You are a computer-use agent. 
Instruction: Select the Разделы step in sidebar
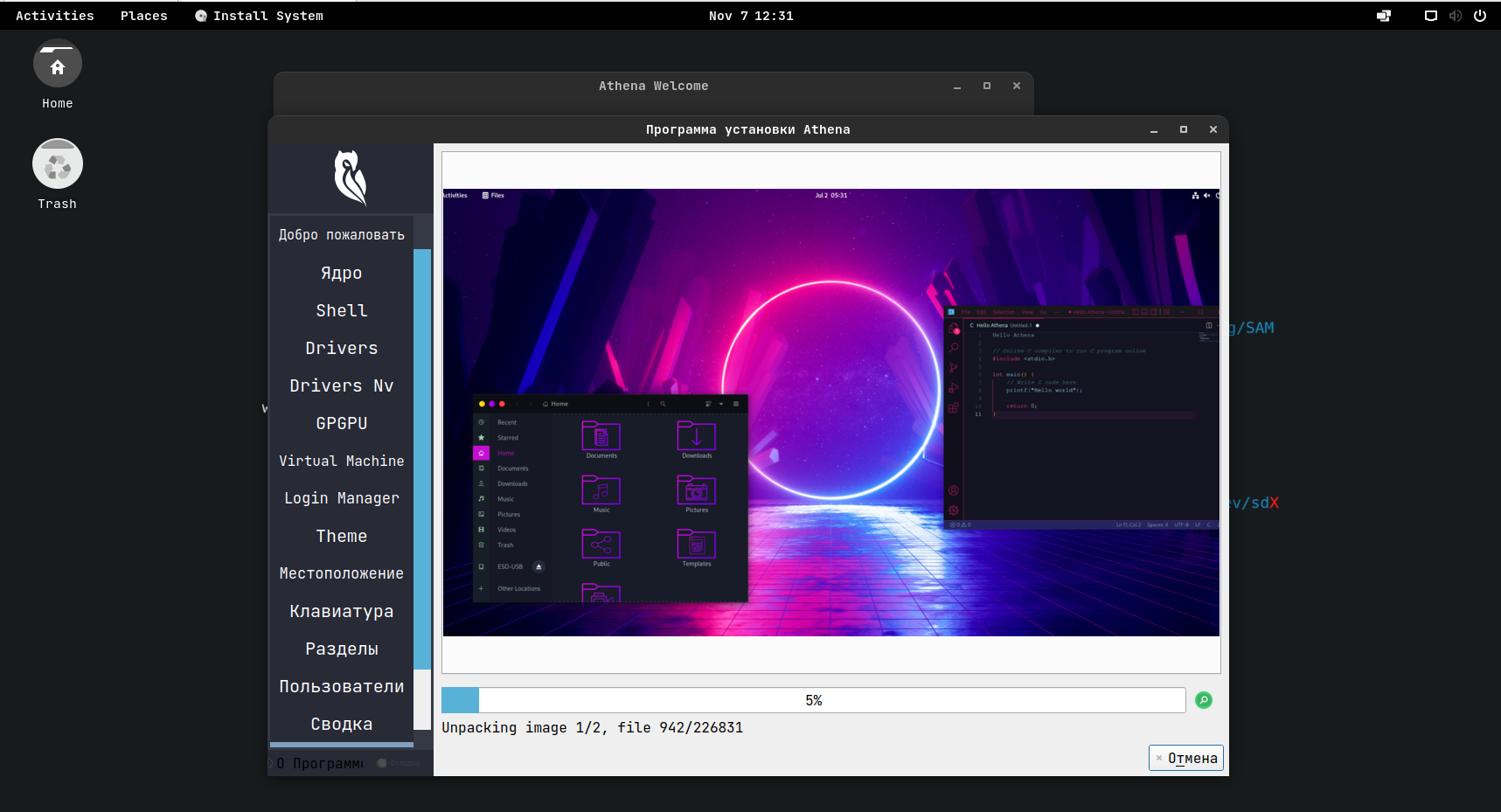pos(341,649)
